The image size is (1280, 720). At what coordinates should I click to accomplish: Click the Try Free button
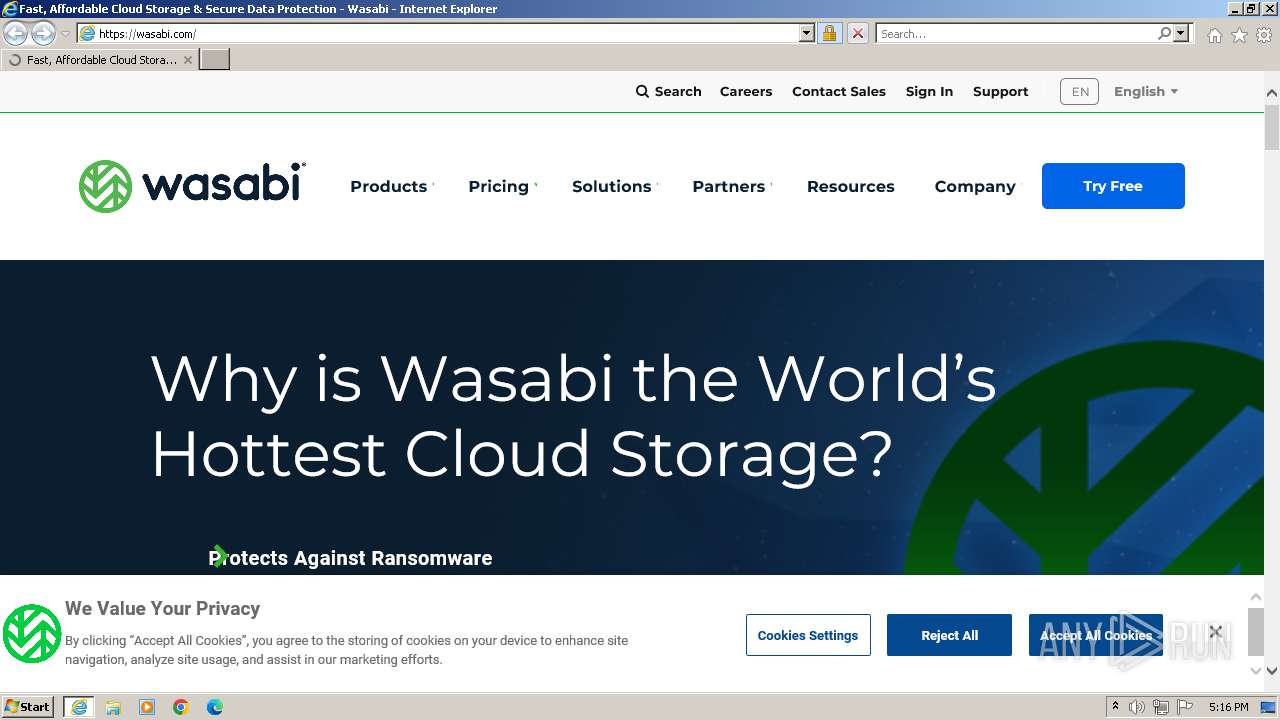(1113, 186)
